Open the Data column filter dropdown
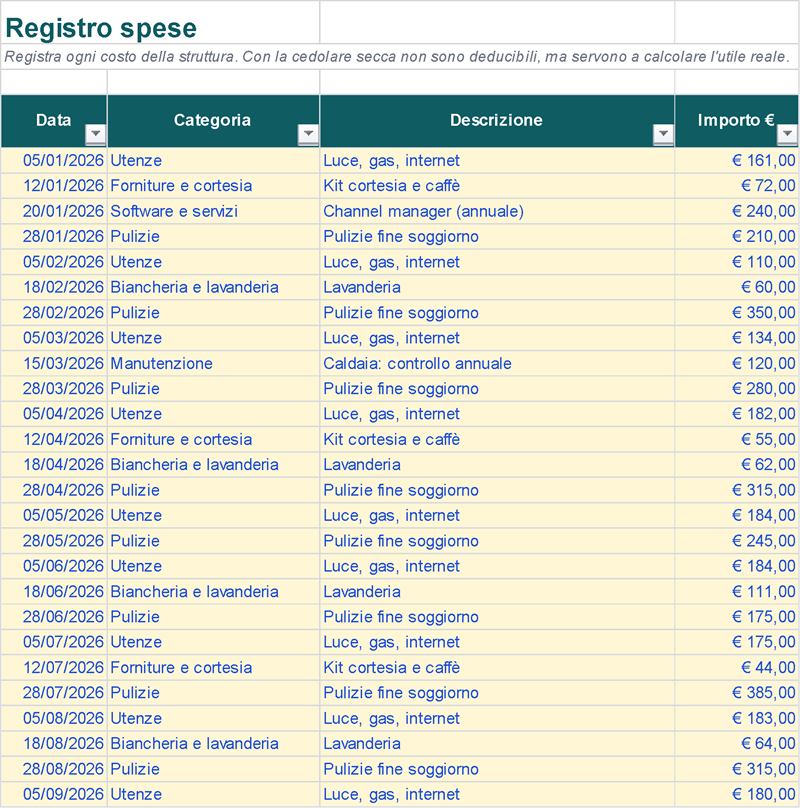800x808 pixels. coord(95,133)
